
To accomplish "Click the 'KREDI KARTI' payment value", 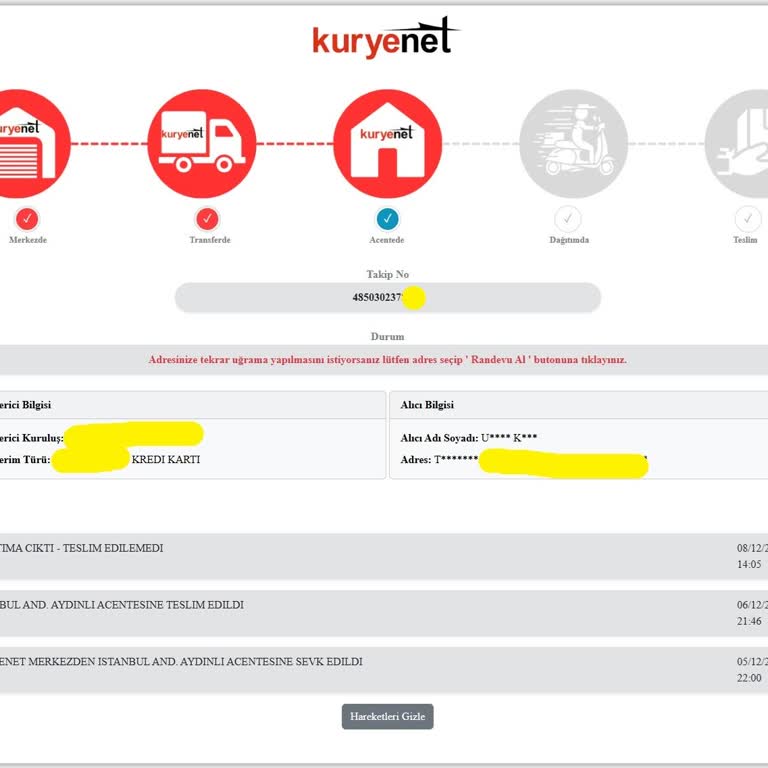I will tap(166, 459).
